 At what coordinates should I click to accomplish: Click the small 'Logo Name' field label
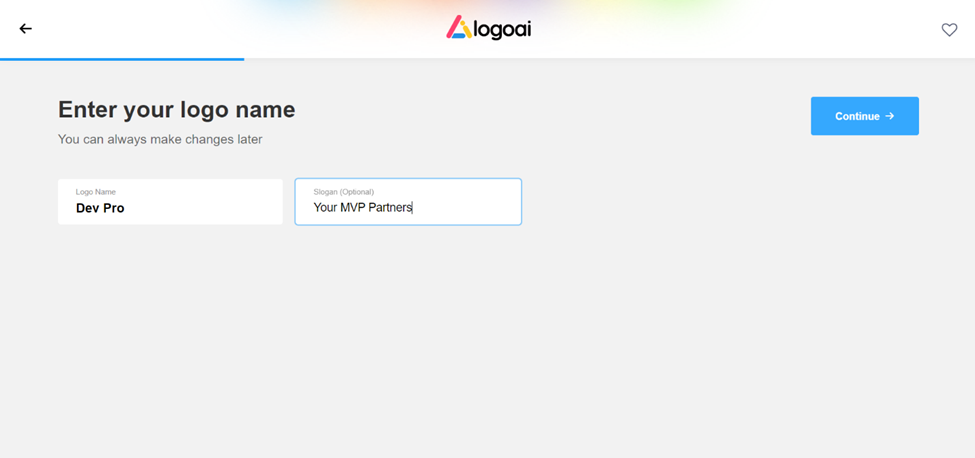click(96, 192)
